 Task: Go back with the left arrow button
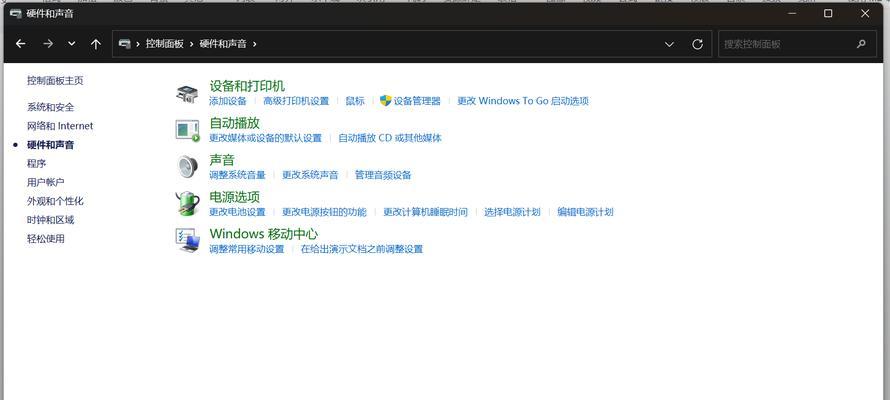click(x=21, y=44)
